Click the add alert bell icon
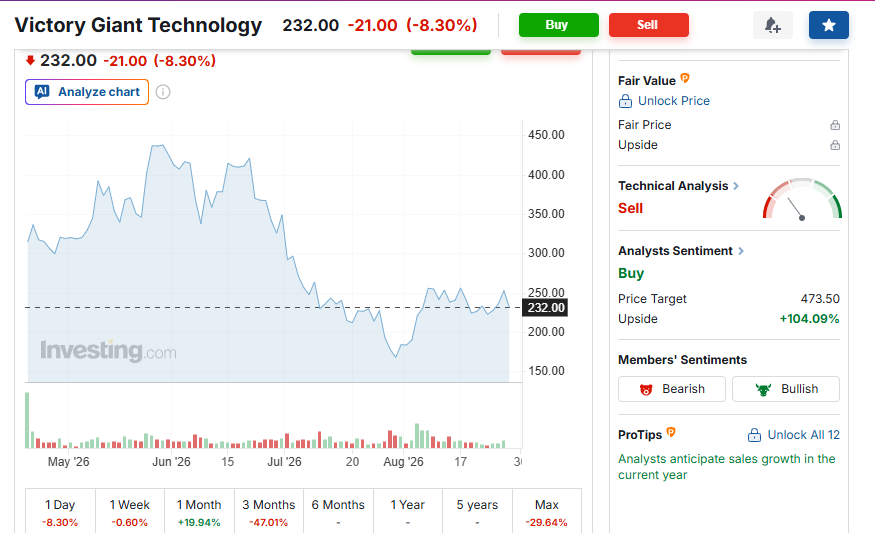The height and width of the screenshot is (533, 875). (x=773, y=25)
